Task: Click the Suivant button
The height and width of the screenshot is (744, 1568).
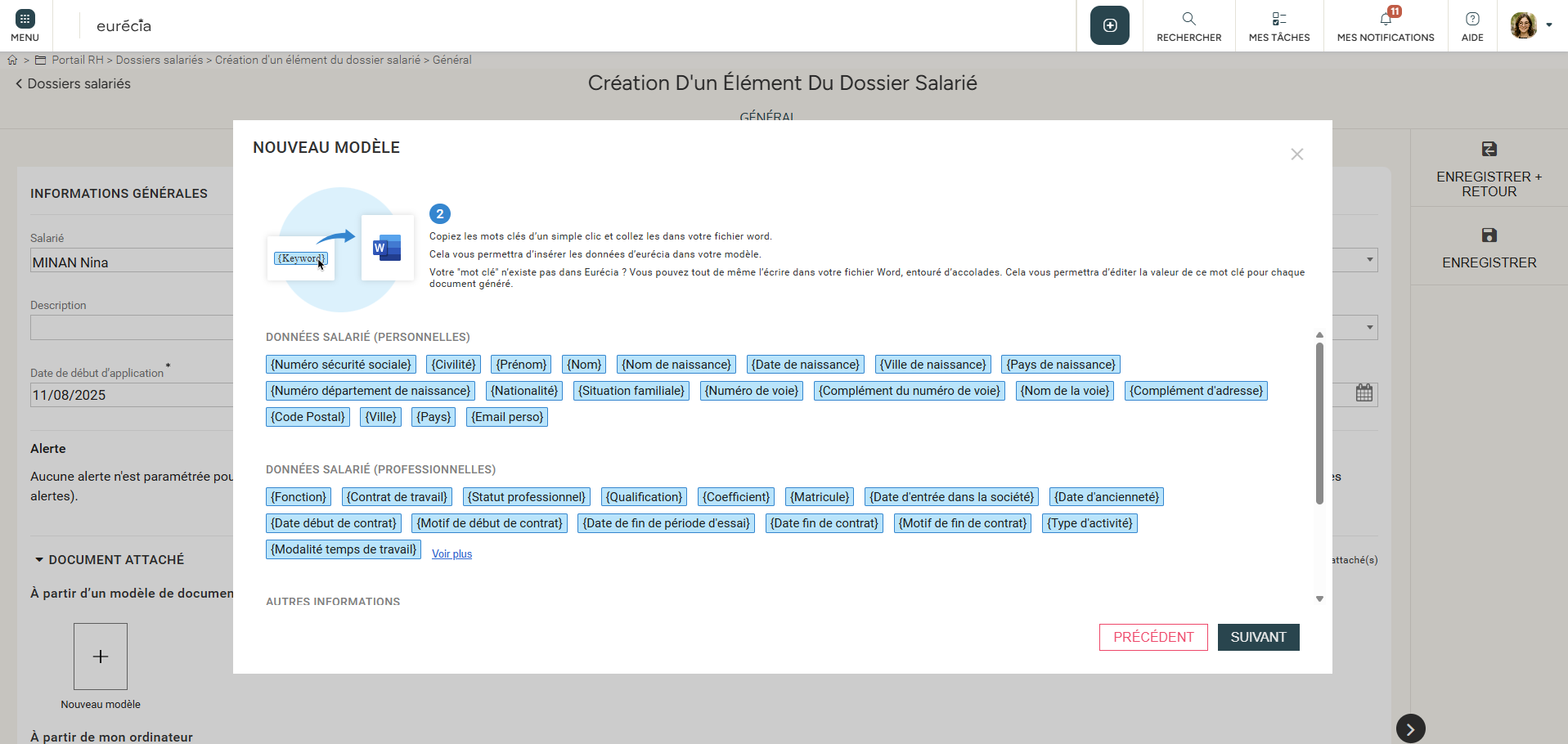Action: pos(1258,637)
